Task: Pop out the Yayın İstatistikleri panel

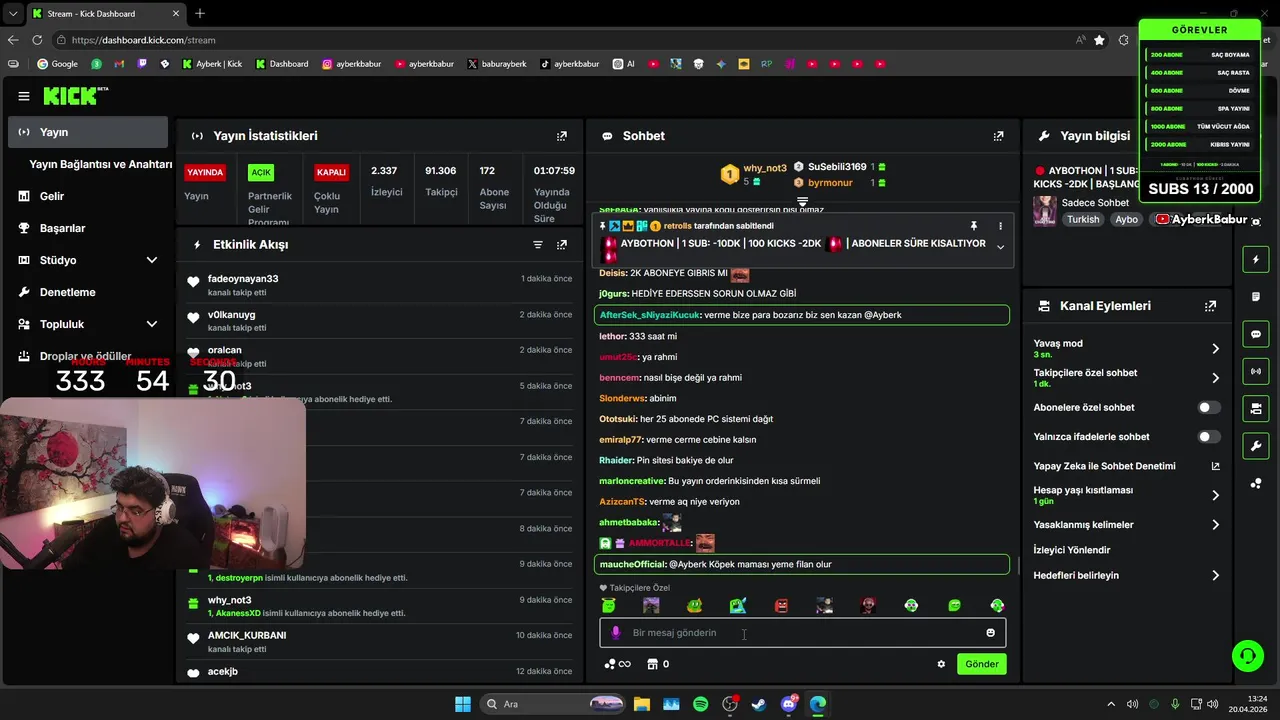Action: click(x=562, y=136)
